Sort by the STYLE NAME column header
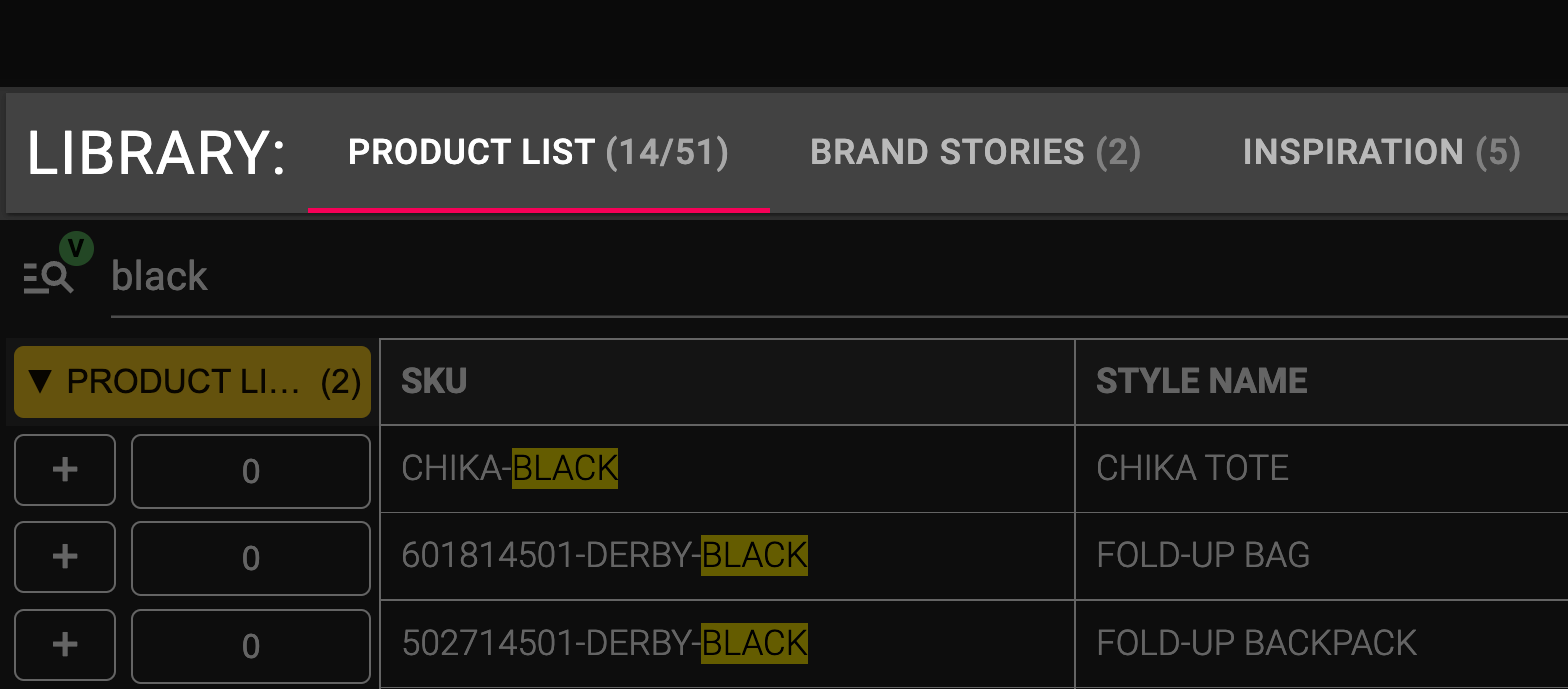 pos(1322,381)
